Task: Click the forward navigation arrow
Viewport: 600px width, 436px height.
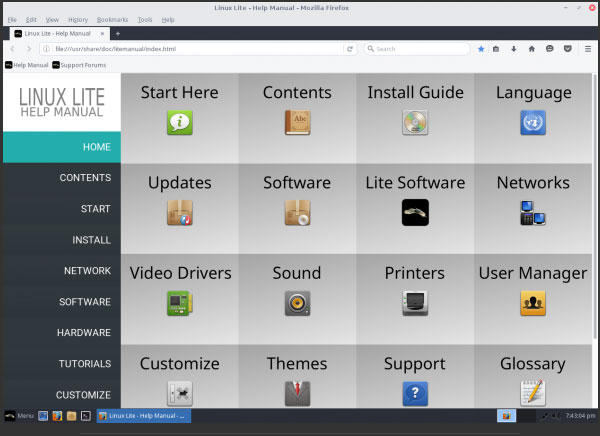Action: (x=29, y=49)
